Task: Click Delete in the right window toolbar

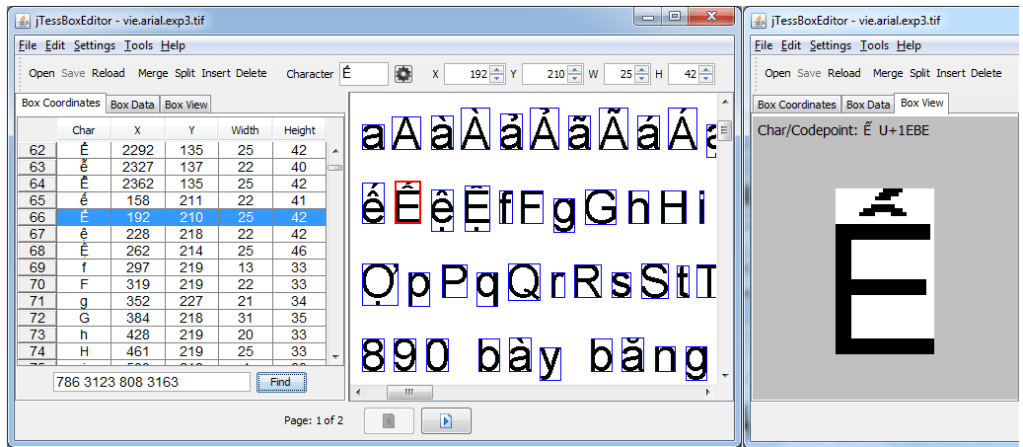Action: pos(985,73)
